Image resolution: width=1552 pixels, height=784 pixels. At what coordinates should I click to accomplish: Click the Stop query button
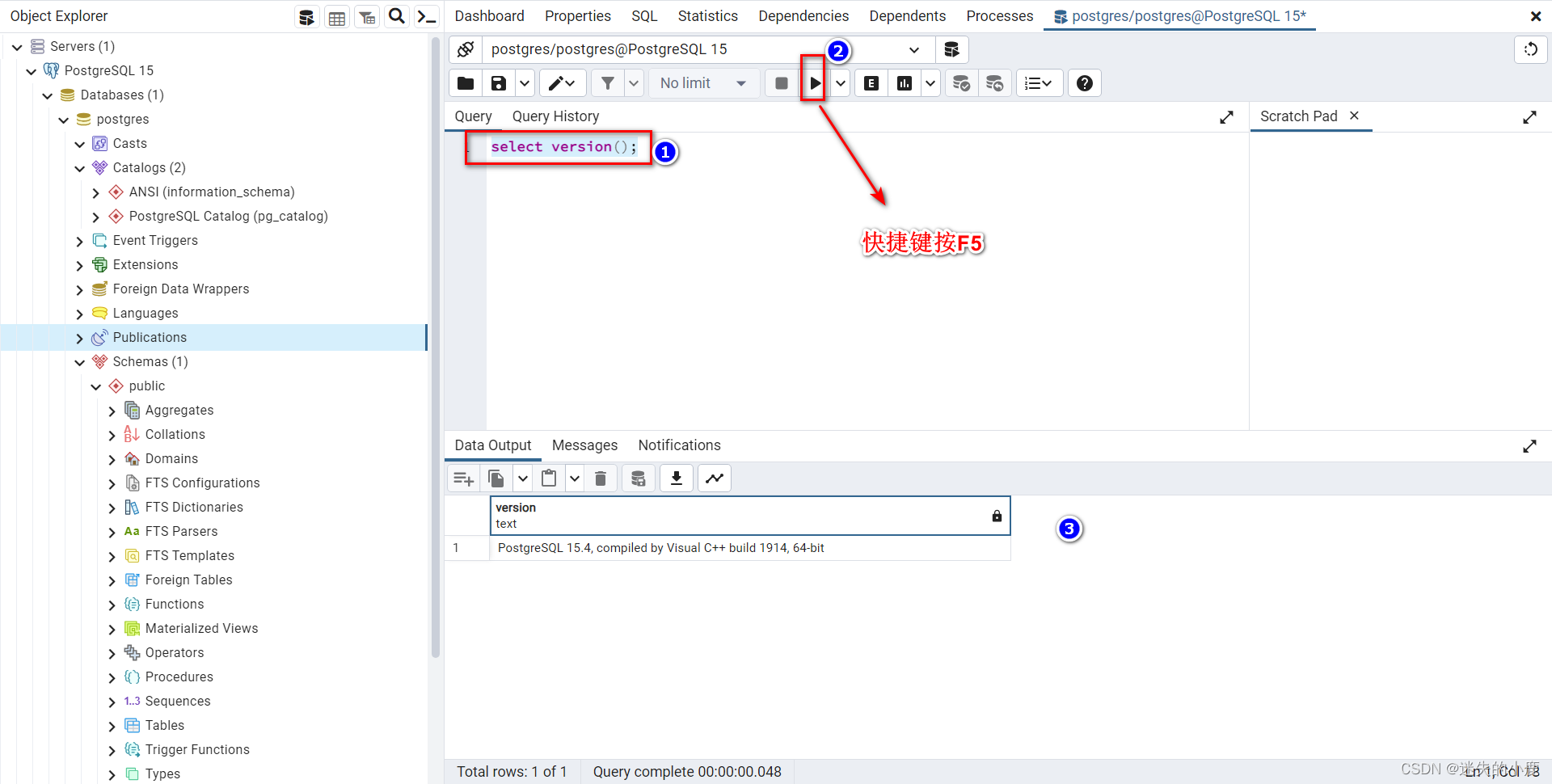coord(781,83)
